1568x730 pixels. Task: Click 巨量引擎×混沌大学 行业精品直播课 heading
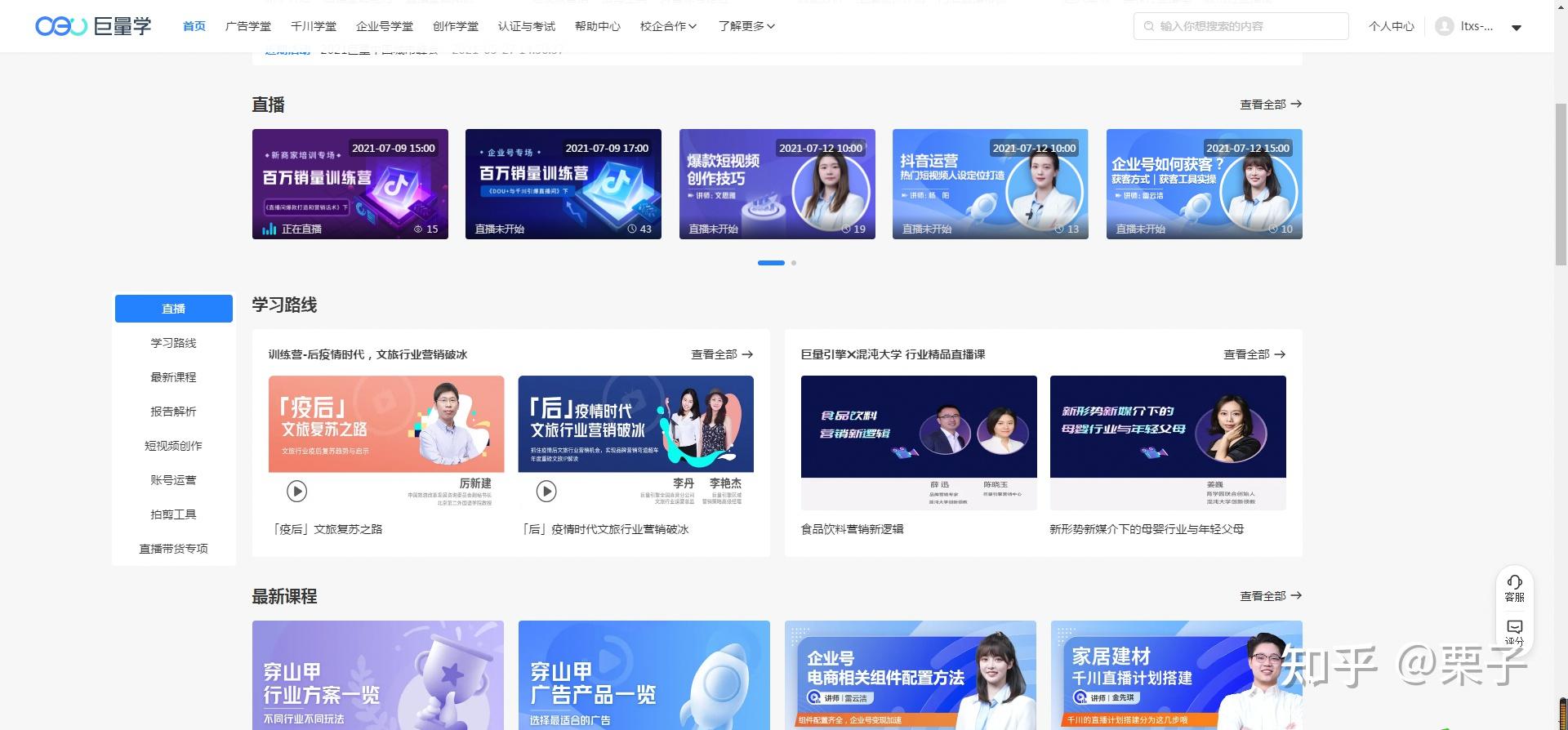pos(893,354)
